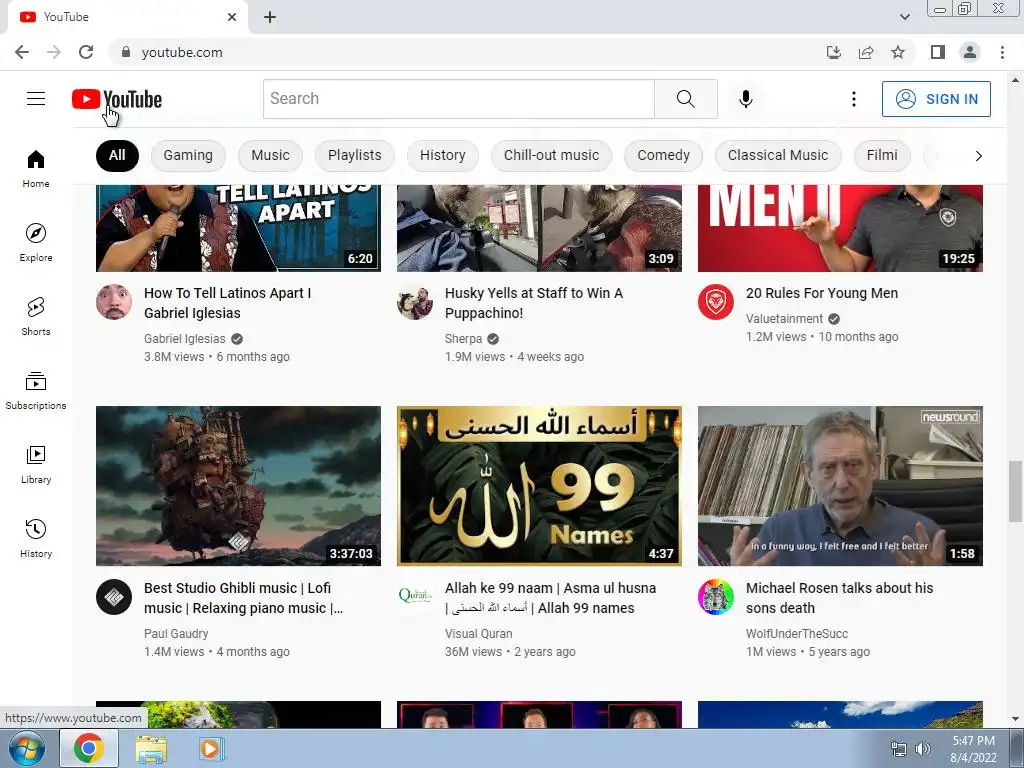The image size is (1024, 768).
Task: Show more category chips with right arrow
Action: point(978,156)
